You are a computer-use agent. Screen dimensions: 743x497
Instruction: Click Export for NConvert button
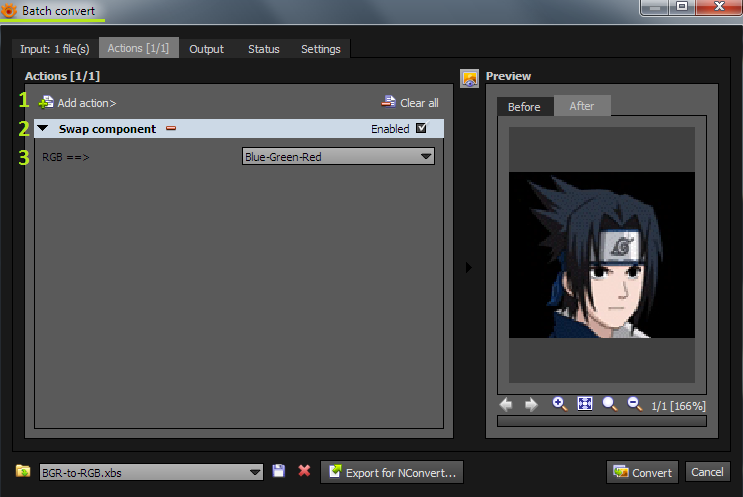tap(392, 472)
